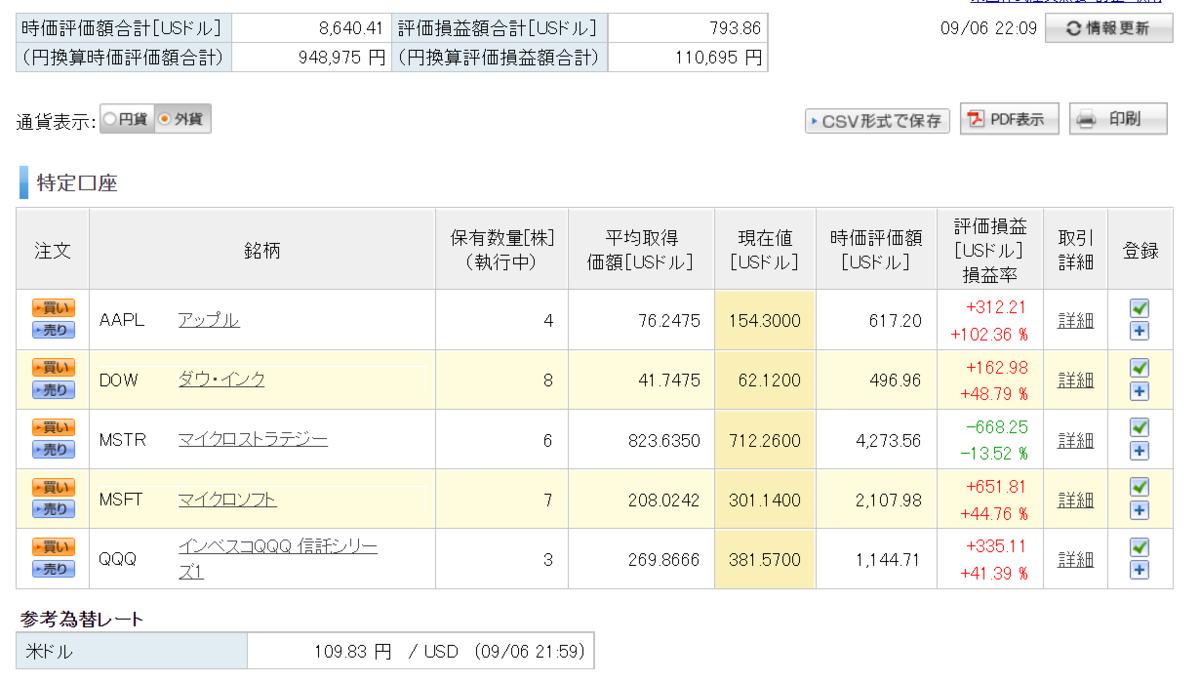Click the 印刷 print button
The height and width of the screenshot is (681, 1200).
[x=1118, y=119]
